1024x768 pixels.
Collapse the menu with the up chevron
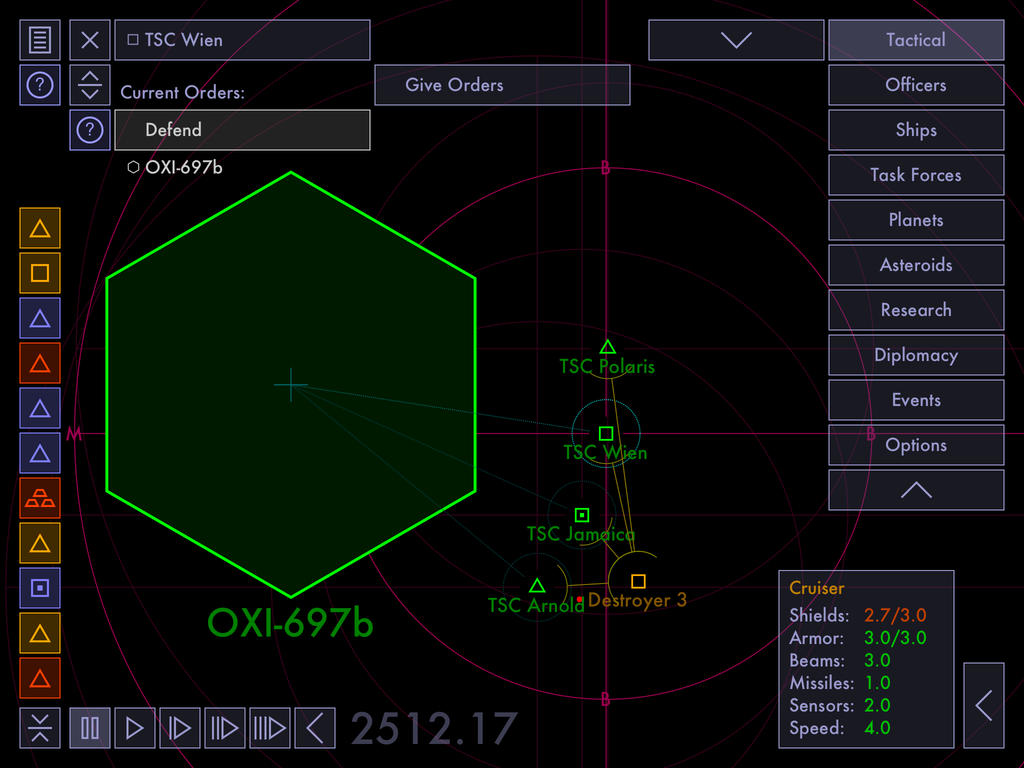[916, 490]
